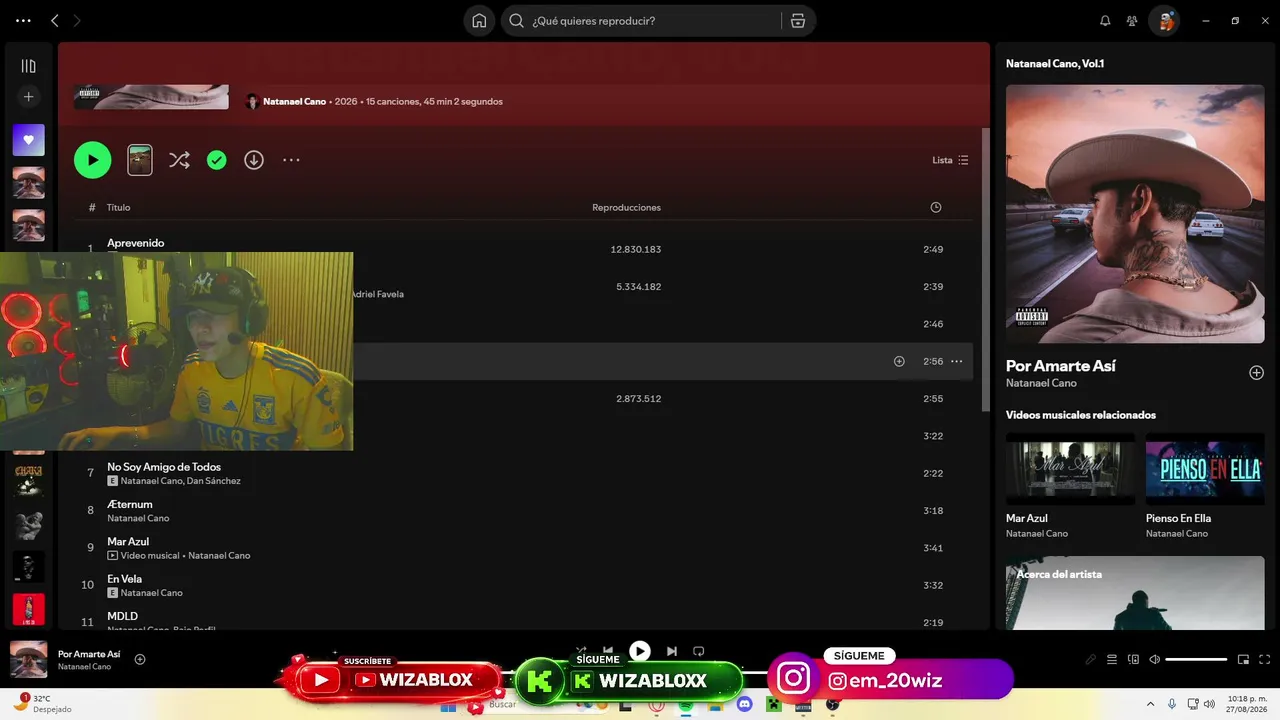Image resolution: width=1280 pixels, height=720 pixels.
Task: Open the Spotify three-dot app menu
Action: (24, 20)
